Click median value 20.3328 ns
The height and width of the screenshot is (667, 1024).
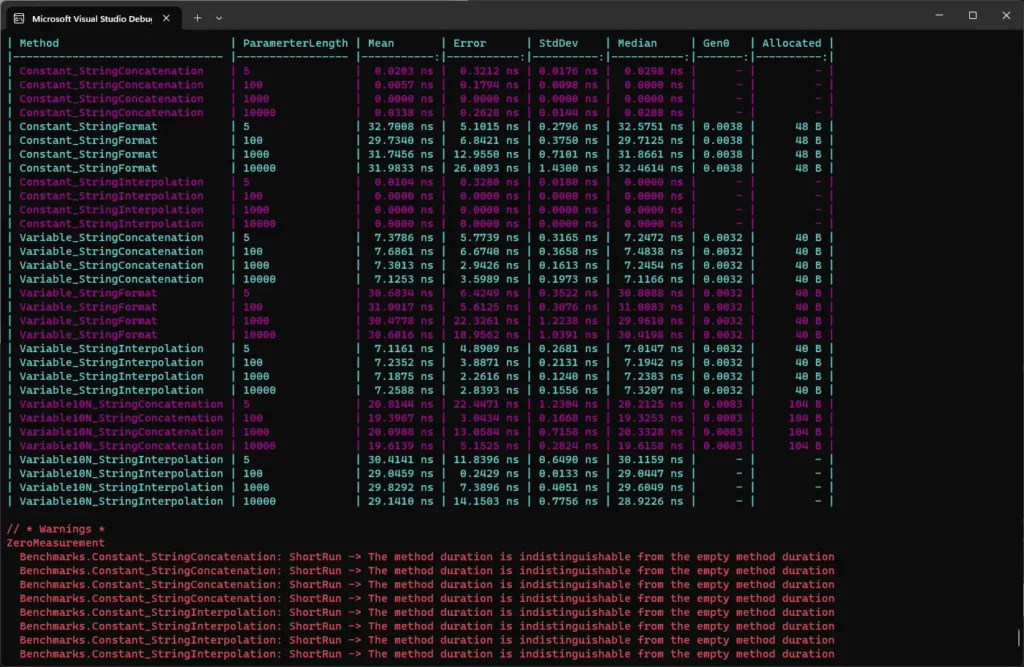click(650, 432)
